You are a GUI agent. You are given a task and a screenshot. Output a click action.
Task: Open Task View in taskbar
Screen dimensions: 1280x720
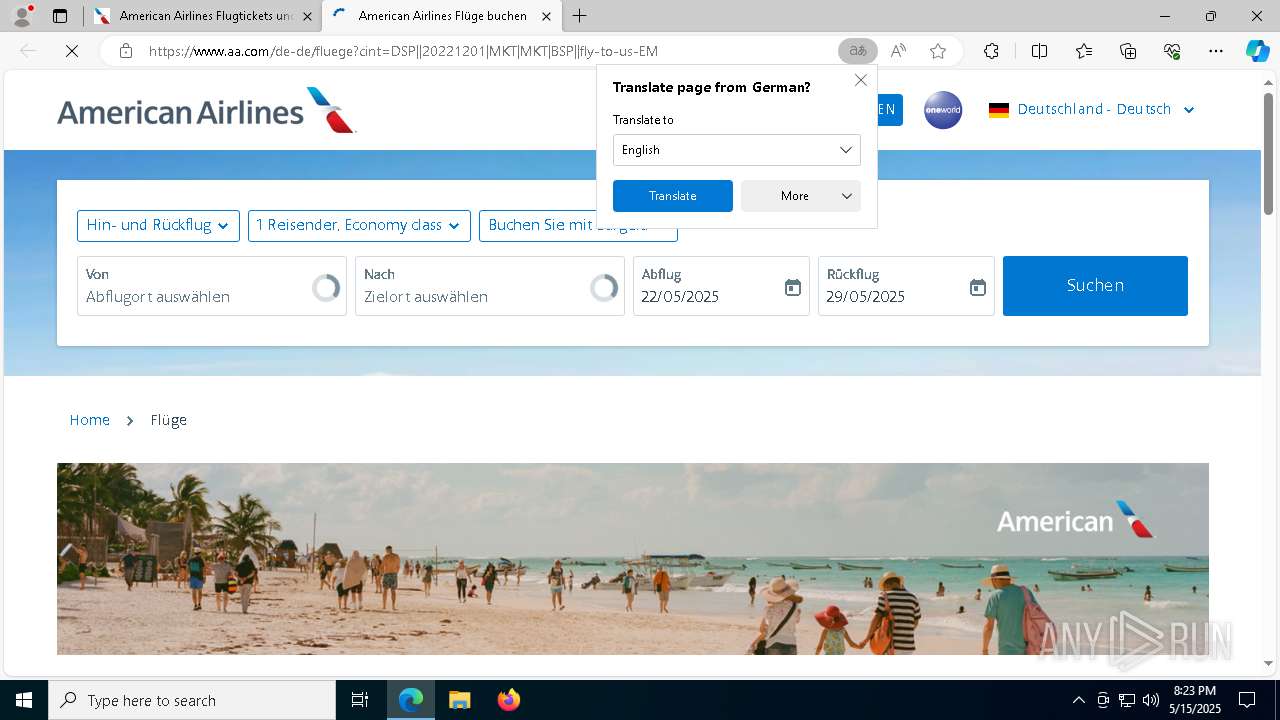[x=360, y=700]
